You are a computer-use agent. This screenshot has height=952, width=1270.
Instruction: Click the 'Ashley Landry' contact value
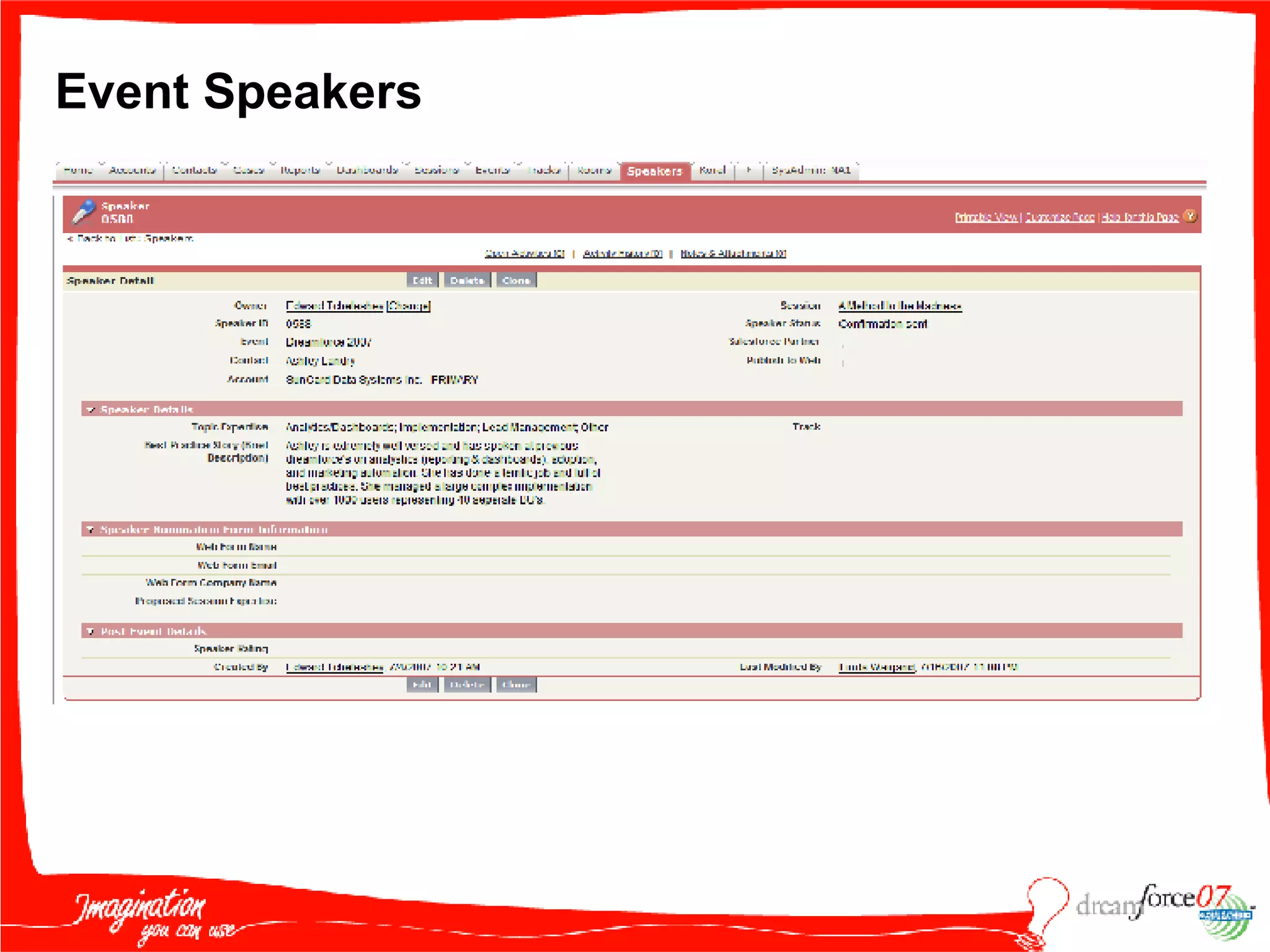coord(321,361)
